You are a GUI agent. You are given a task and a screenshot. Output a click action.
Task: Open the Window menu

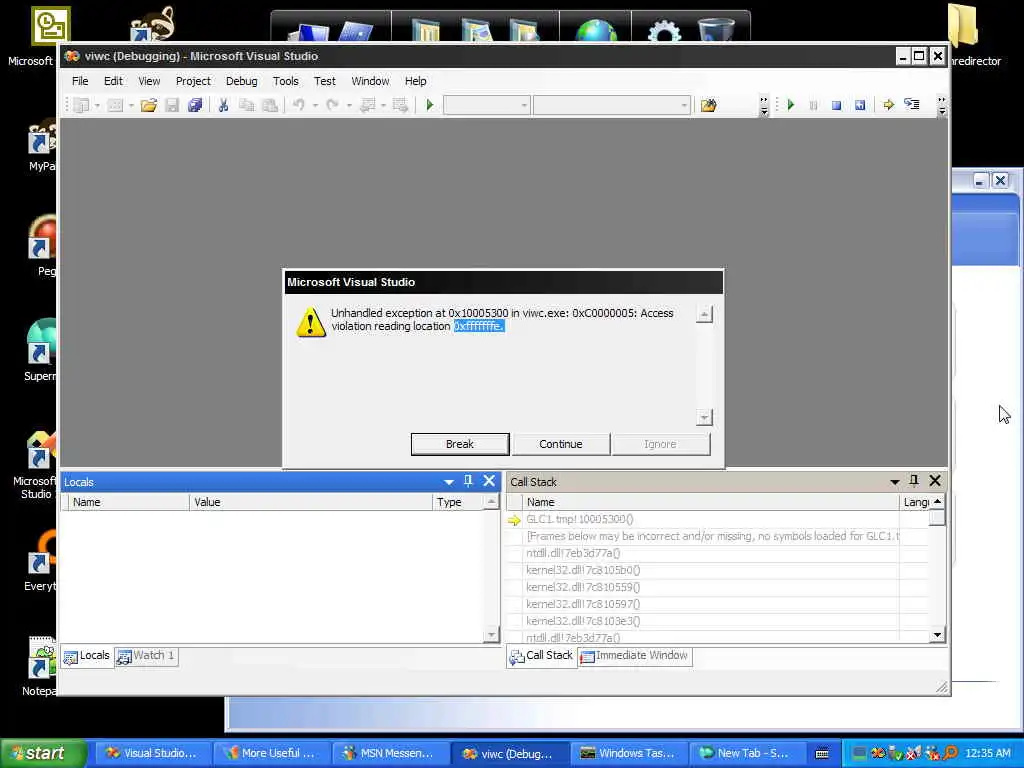pyautogui.click(x=370, y=81)
